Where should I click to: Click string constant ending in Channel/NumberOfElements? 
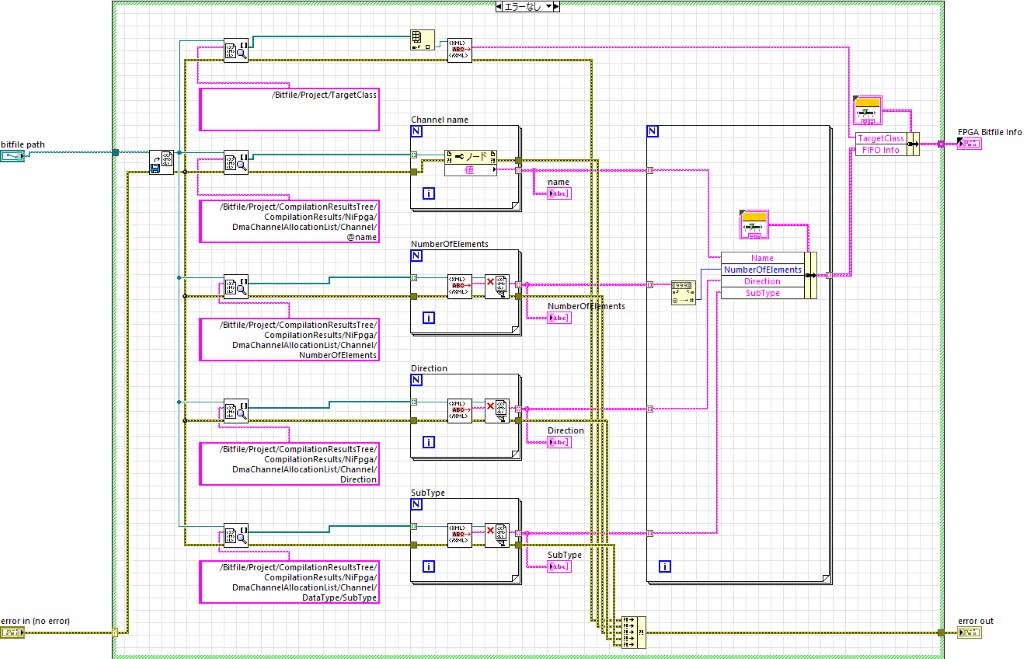289,340
